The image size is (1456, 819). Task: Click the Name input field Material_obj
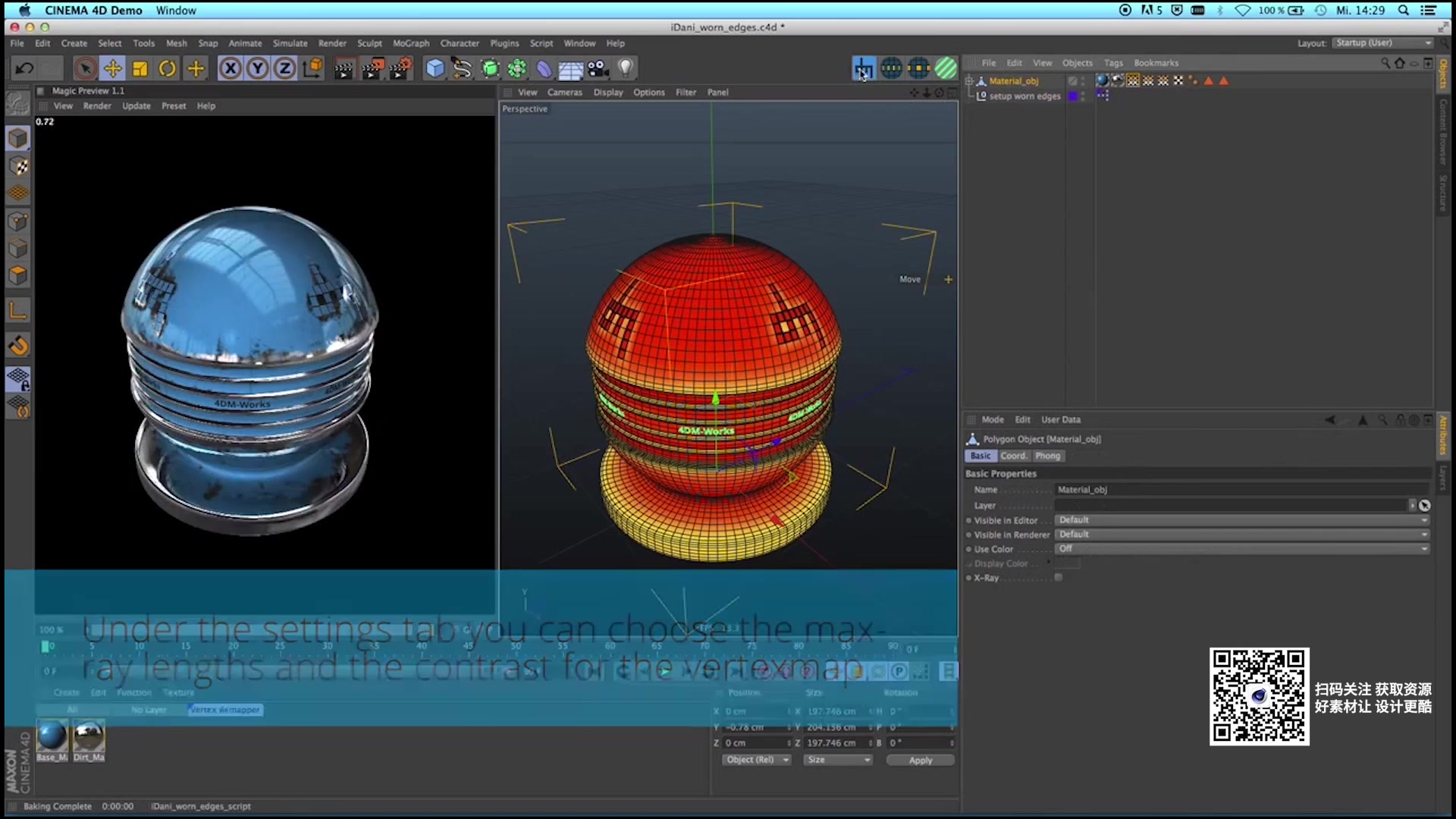pos(1242,490)
